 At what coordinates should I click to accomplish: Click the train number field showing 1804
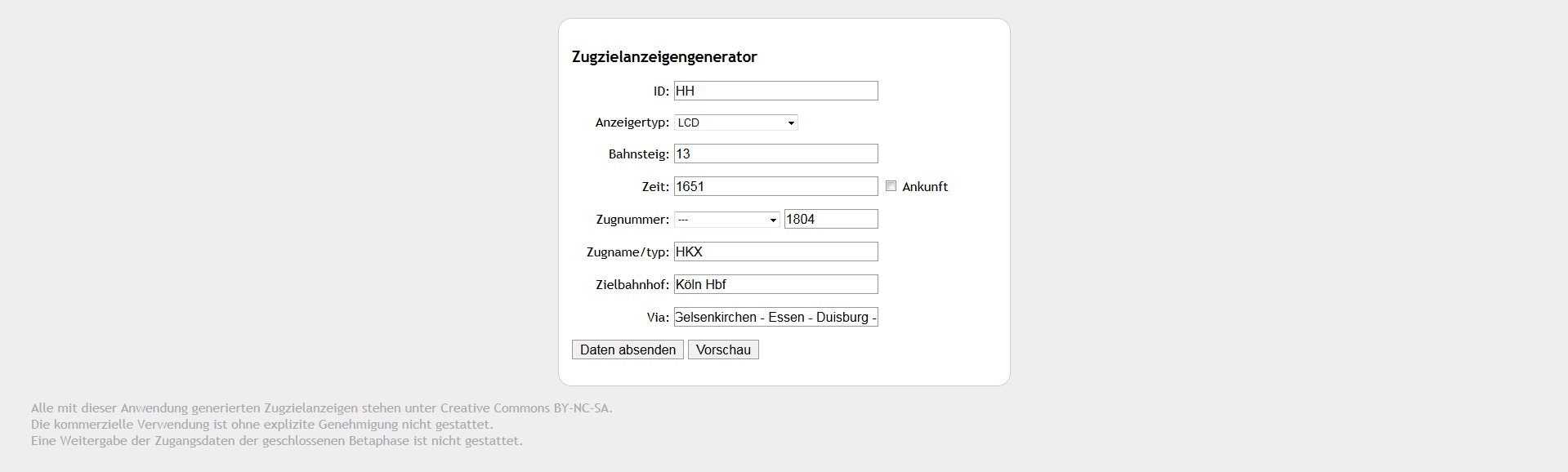pyautogui.click(x=830, y=219)
